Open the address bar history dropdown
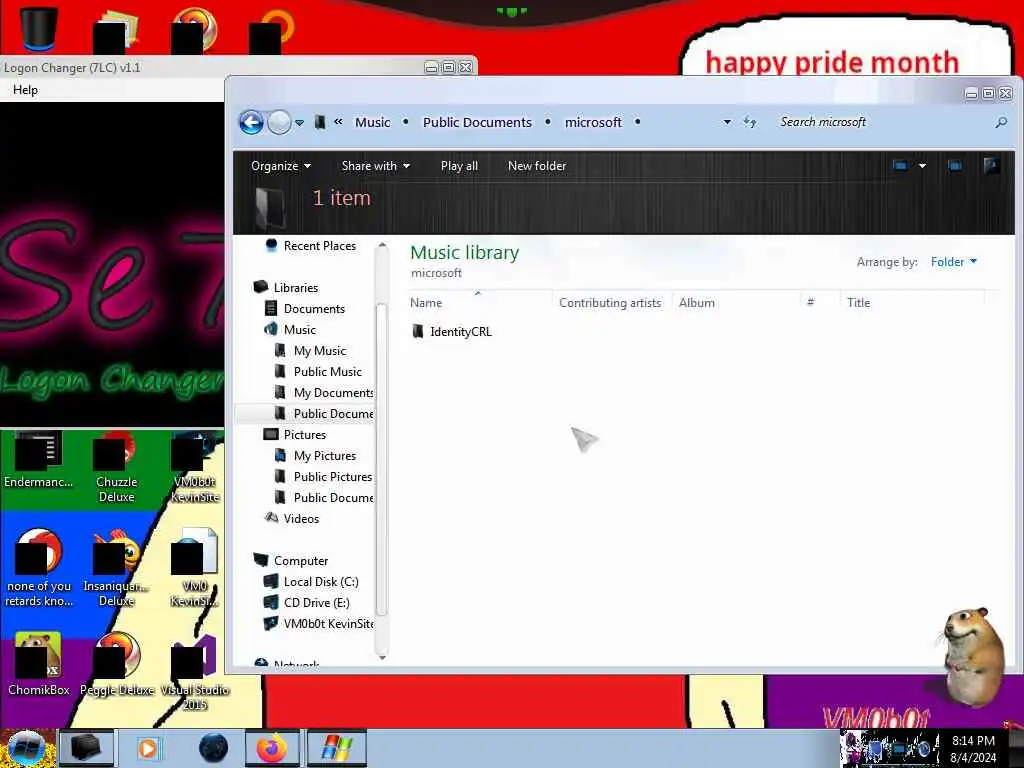1024x768 pixels. (727, 122)
